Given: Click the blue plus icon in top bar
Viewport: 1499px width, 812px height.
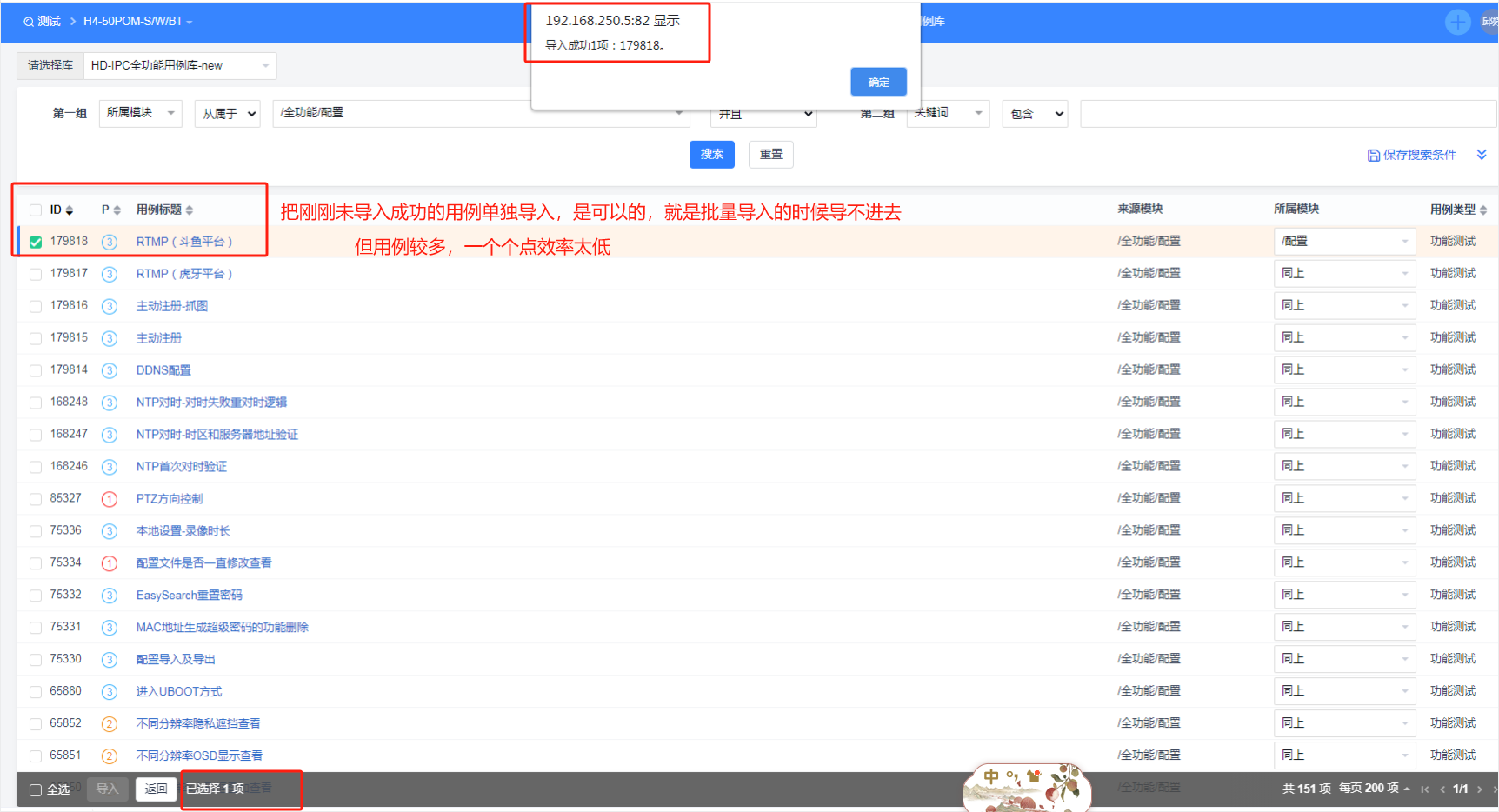Looking at the screenshot, I should point(1458,22).
